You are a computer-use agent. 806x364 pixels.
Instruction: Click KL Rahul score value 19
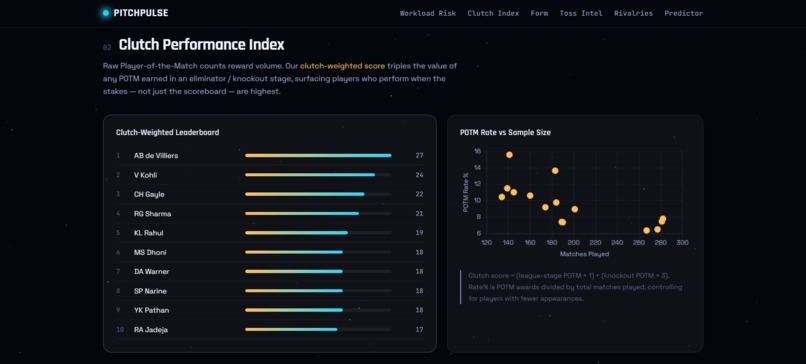pos(419,233)
